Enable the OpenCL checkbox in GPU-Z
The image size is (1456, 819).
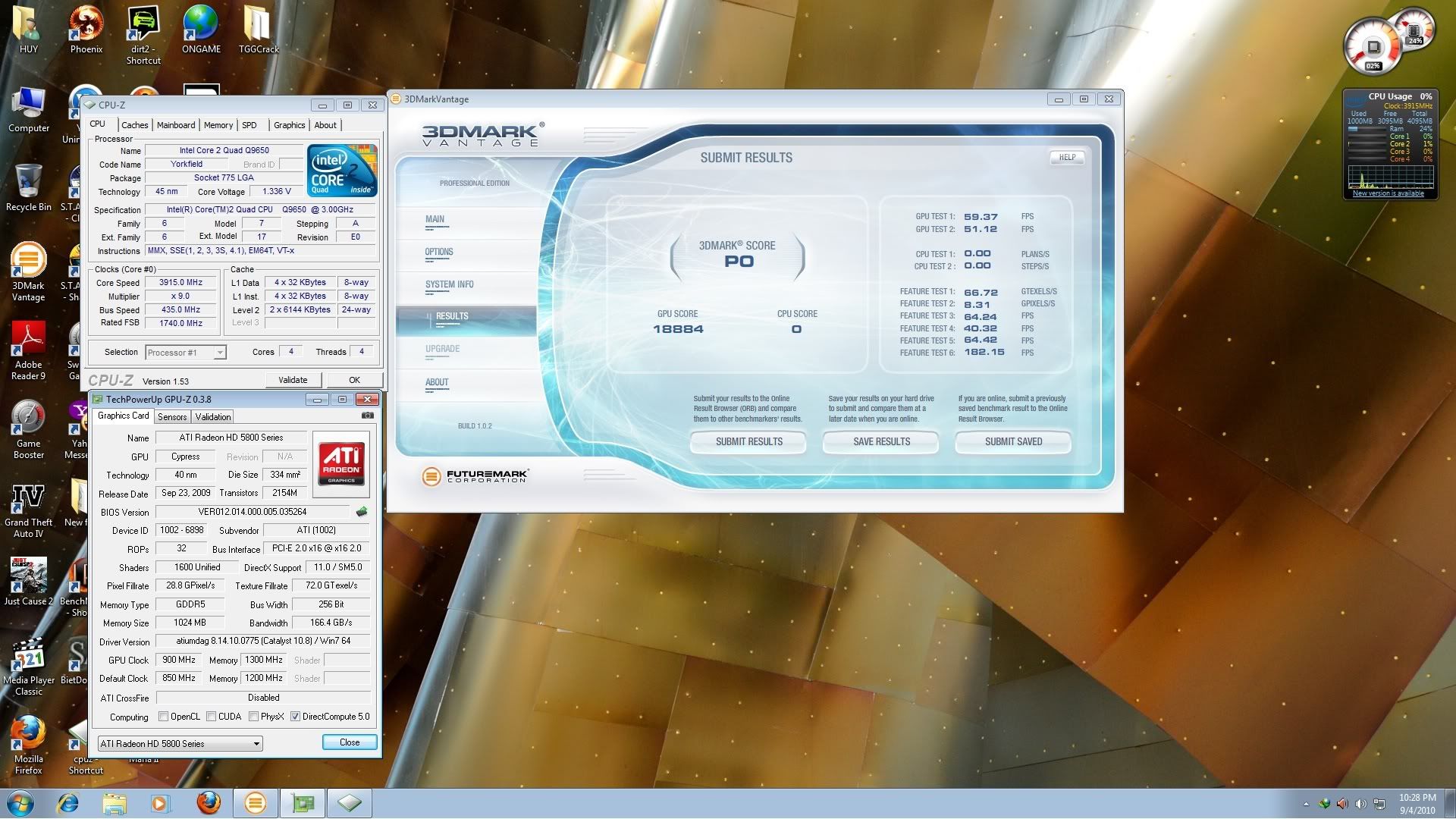163,717
